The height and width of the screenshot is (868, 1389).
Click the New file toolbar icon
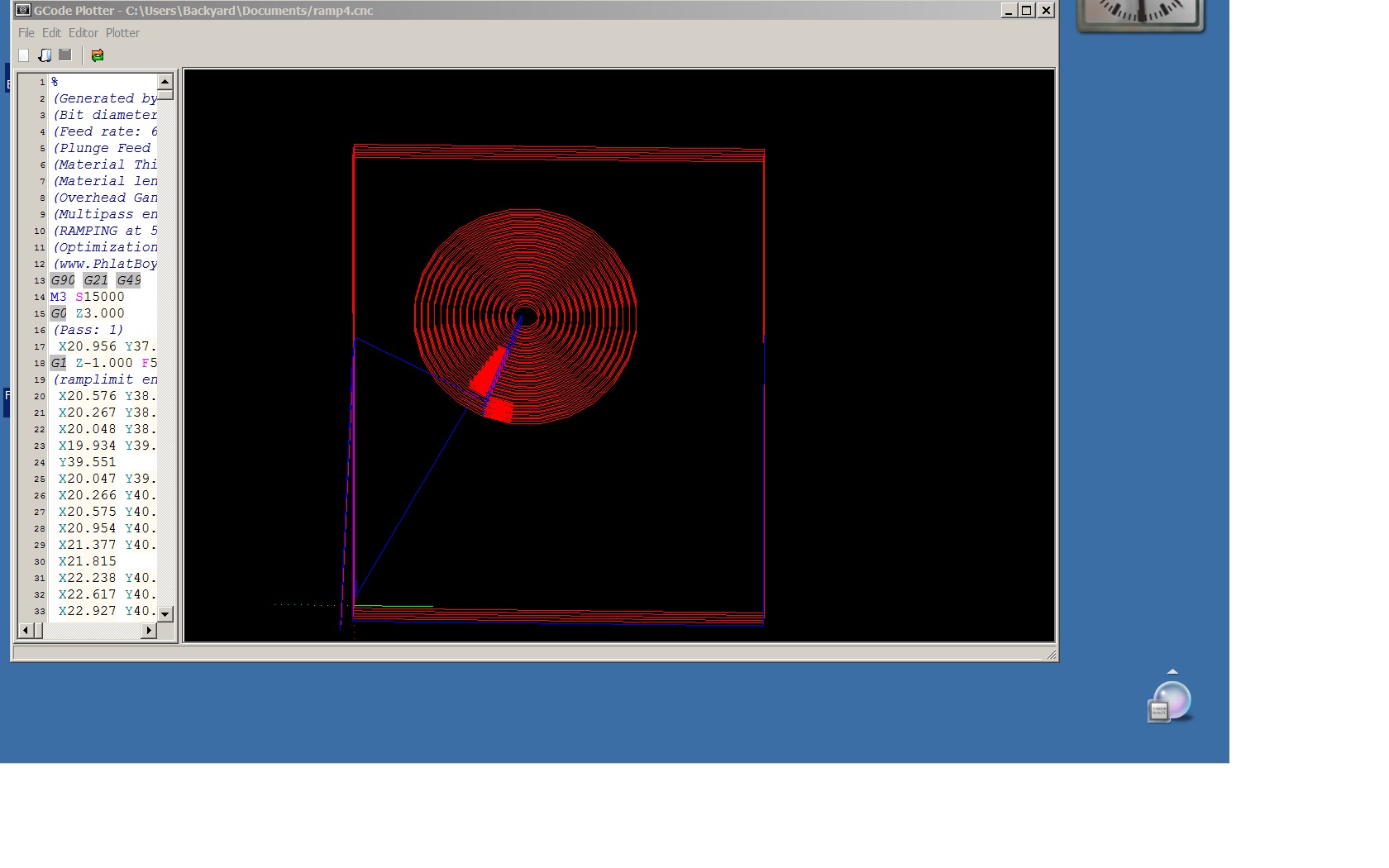click(x=24, y=55)
